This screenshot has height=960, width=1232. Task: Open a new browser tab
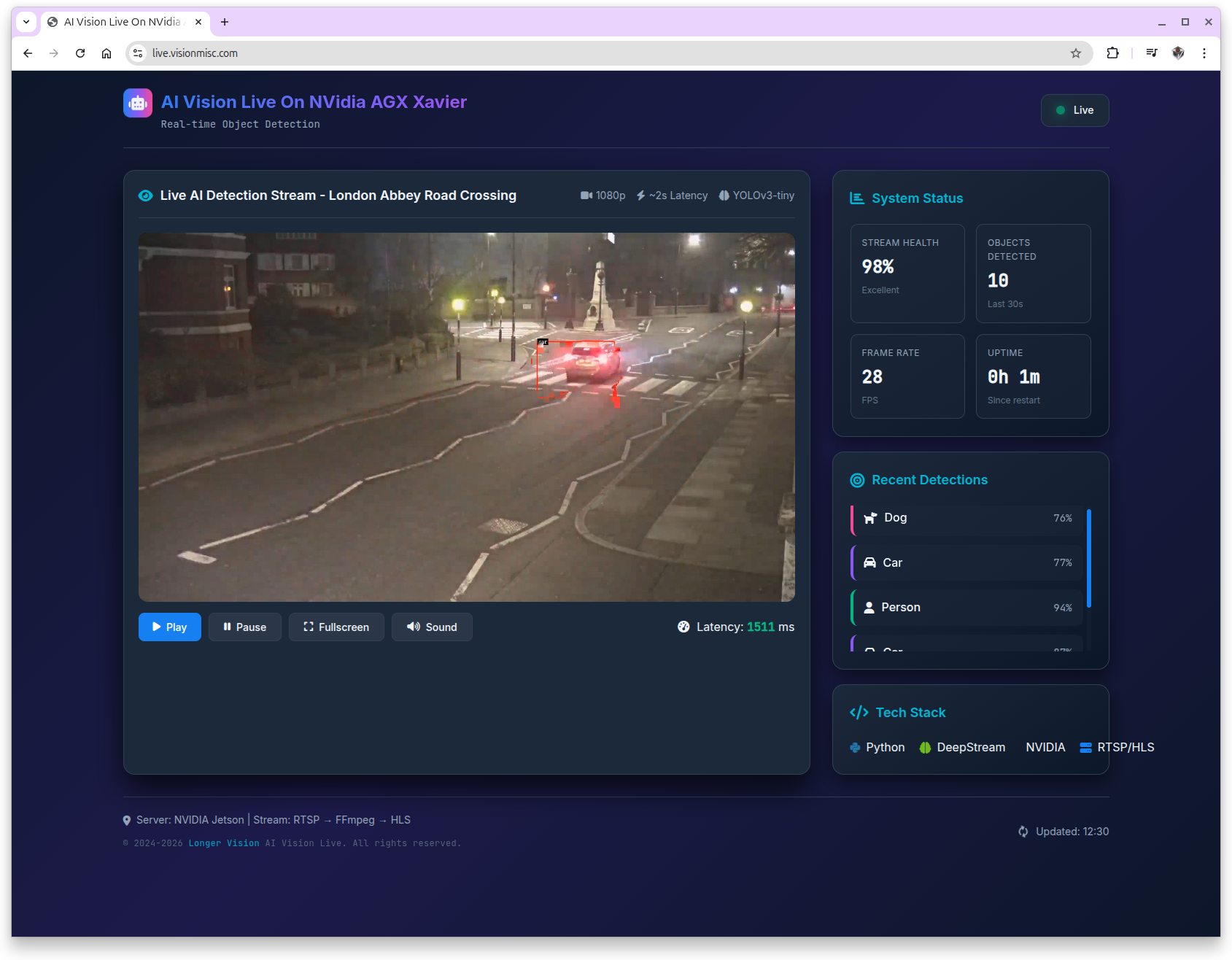click(225, 22)
